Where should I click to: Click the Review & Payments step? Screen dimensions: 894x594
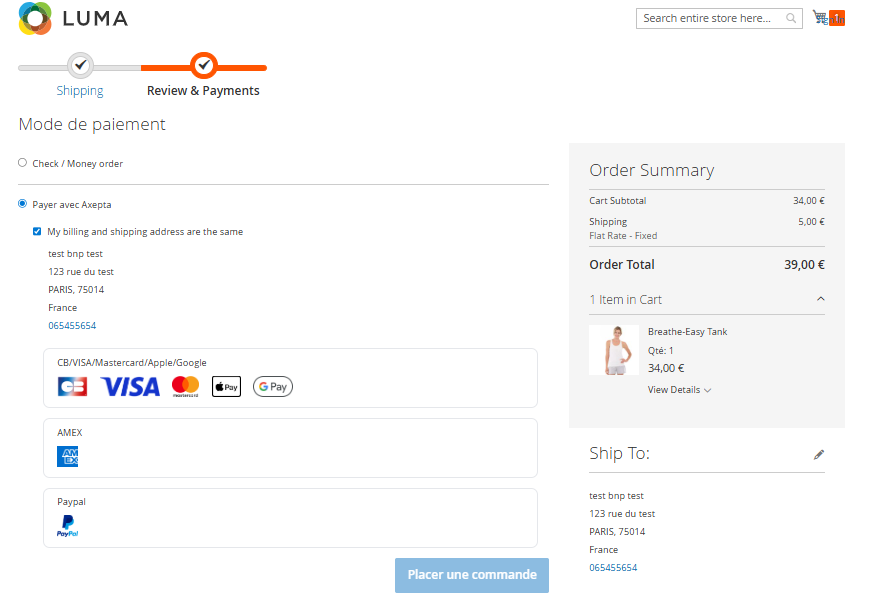[203, 90]
